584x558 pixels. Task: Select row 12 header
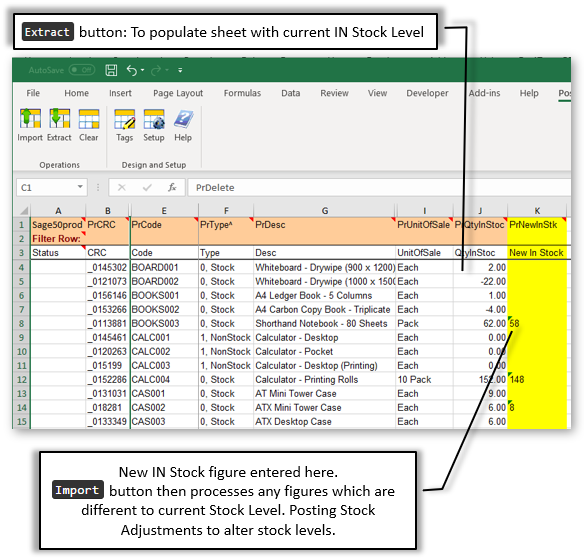[22, 380]
